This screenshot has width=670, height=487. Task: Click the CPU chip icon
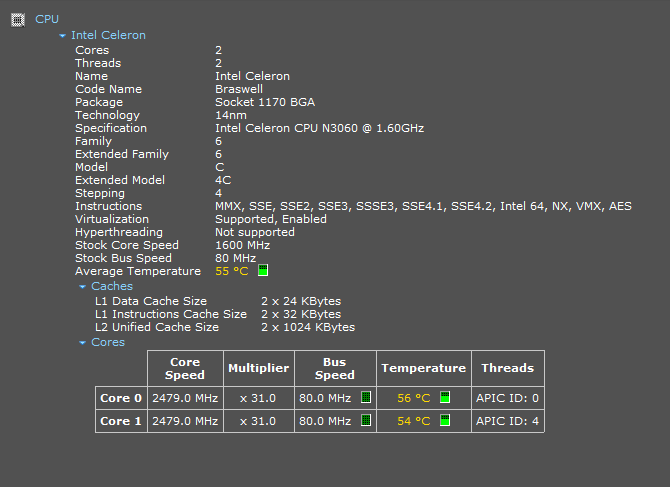coord(18,20)
